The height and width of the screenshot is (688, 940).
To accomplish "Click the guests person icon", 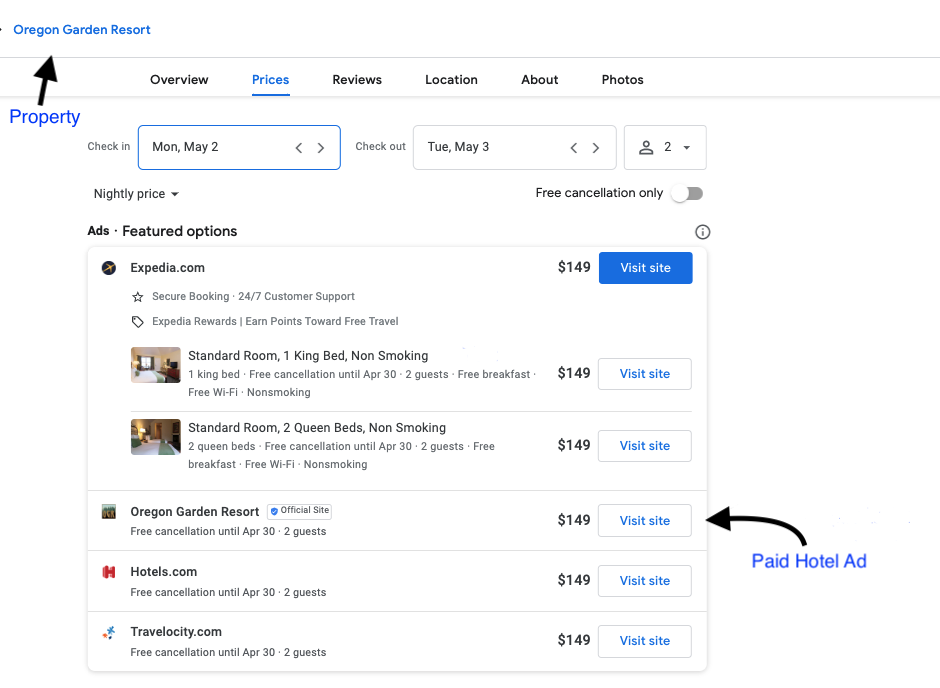I will [646, 147].
